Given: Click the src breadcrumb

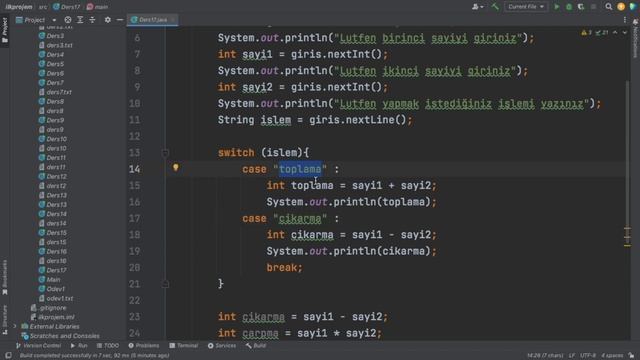Looking at the screenshot, I should 43,7.
